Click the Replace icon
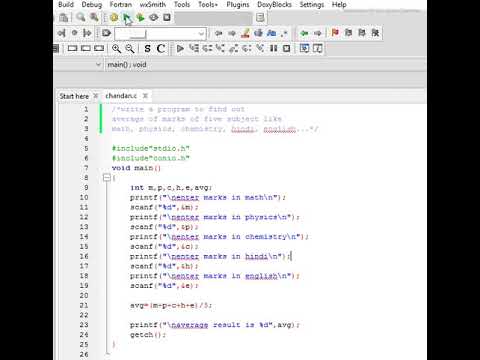 click(x=94, y=17)
